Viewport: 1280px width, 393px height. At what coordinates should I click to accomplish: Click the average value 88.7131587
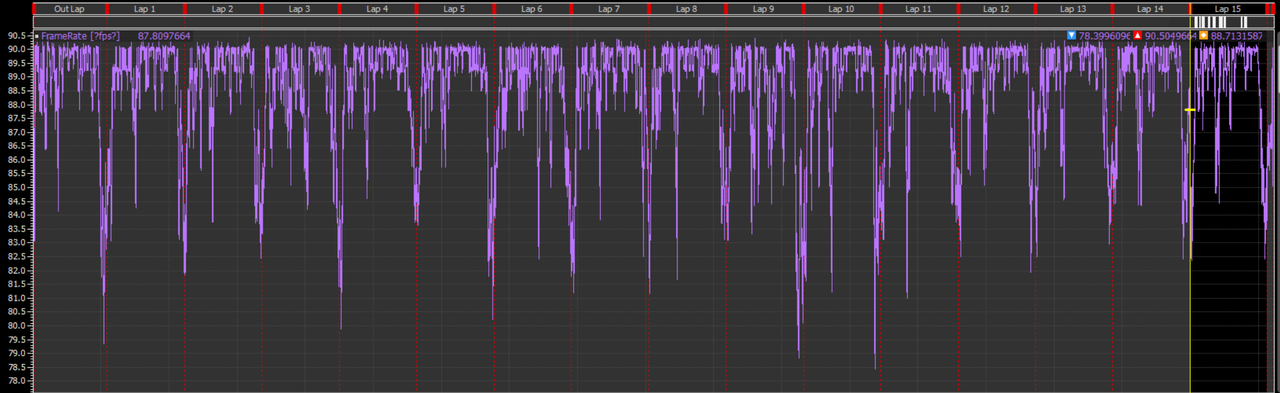(x=1237, y=36)
